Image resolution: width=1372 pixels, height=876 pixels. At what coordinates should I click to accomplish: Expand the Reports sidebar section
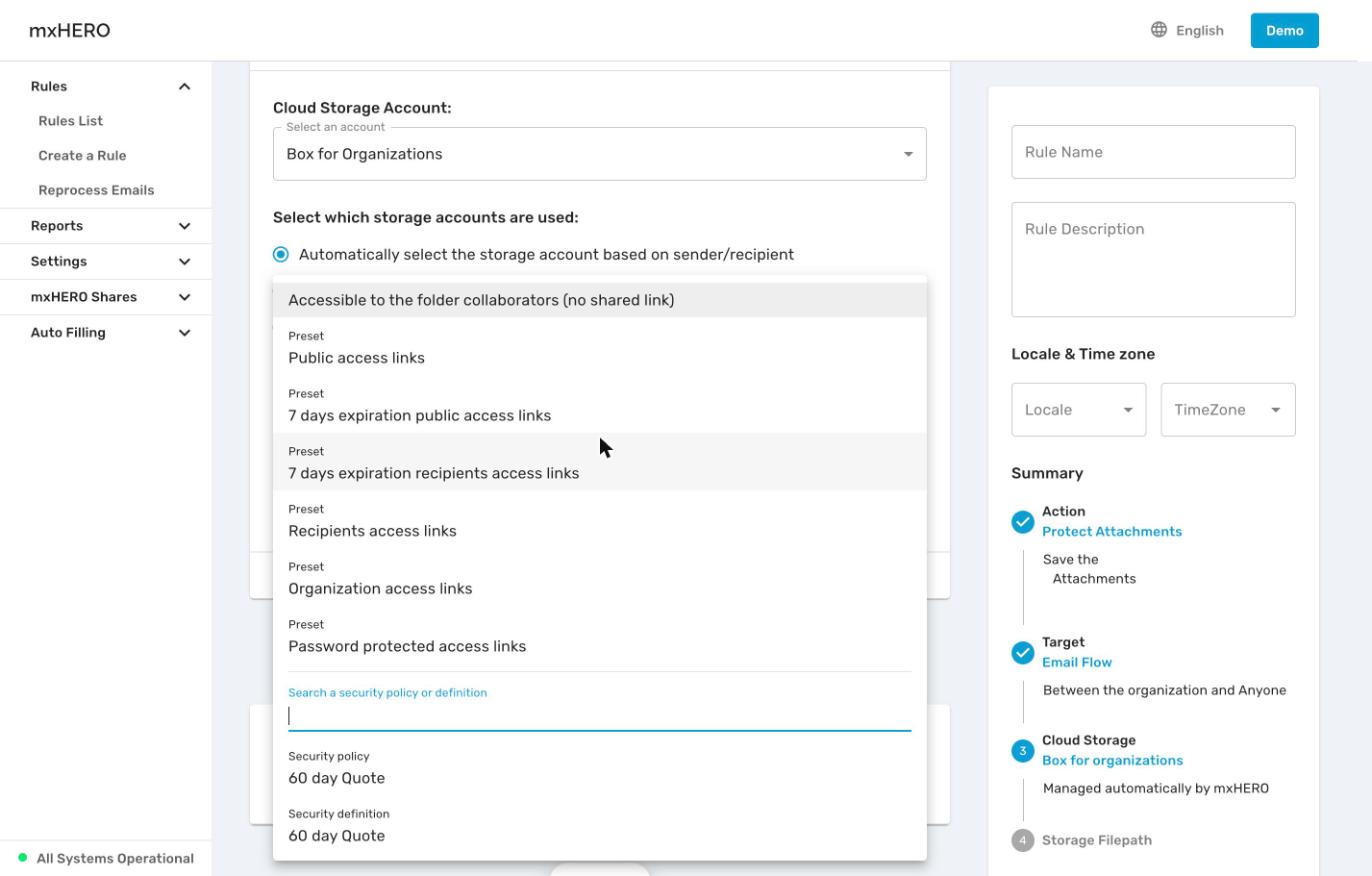tap(184, 226)
